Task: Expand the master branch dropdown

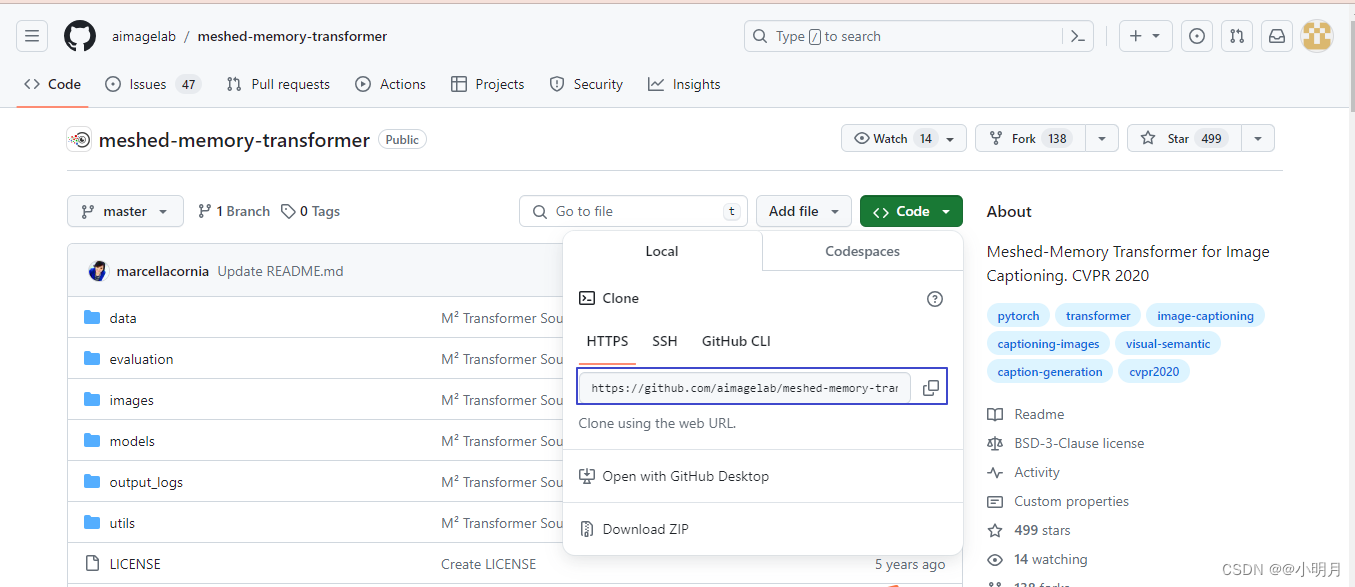Action: click(x=126, y=211)
